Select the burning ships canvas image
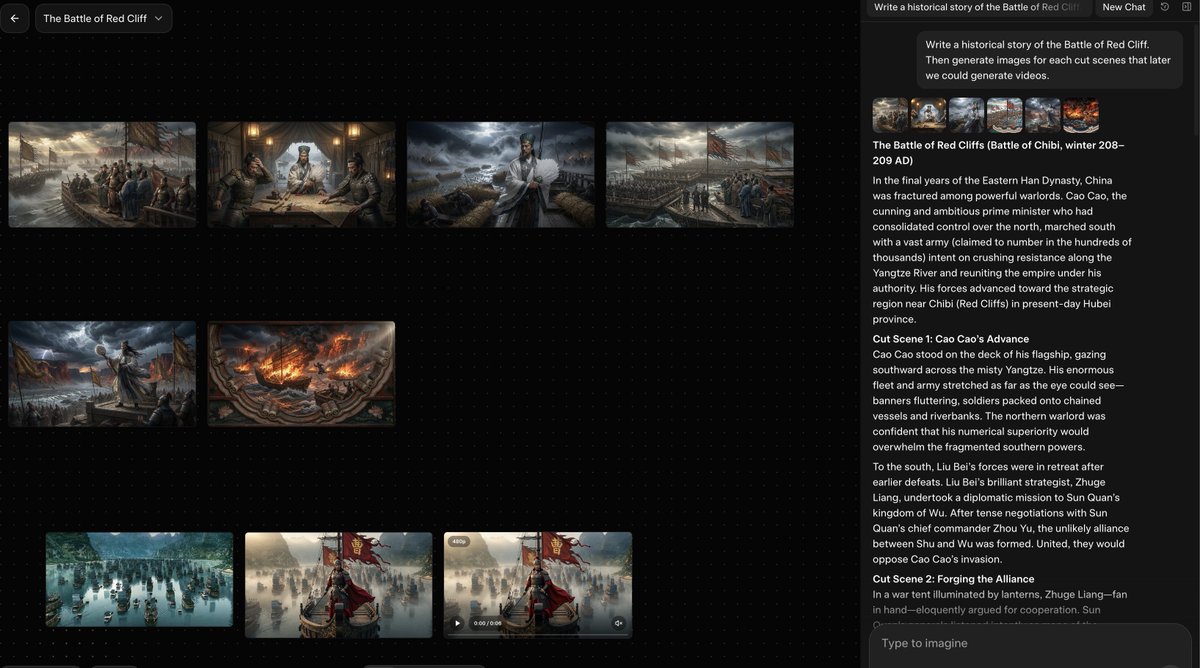The height and width of the screenshot is (668, 1200). (301, 373)
